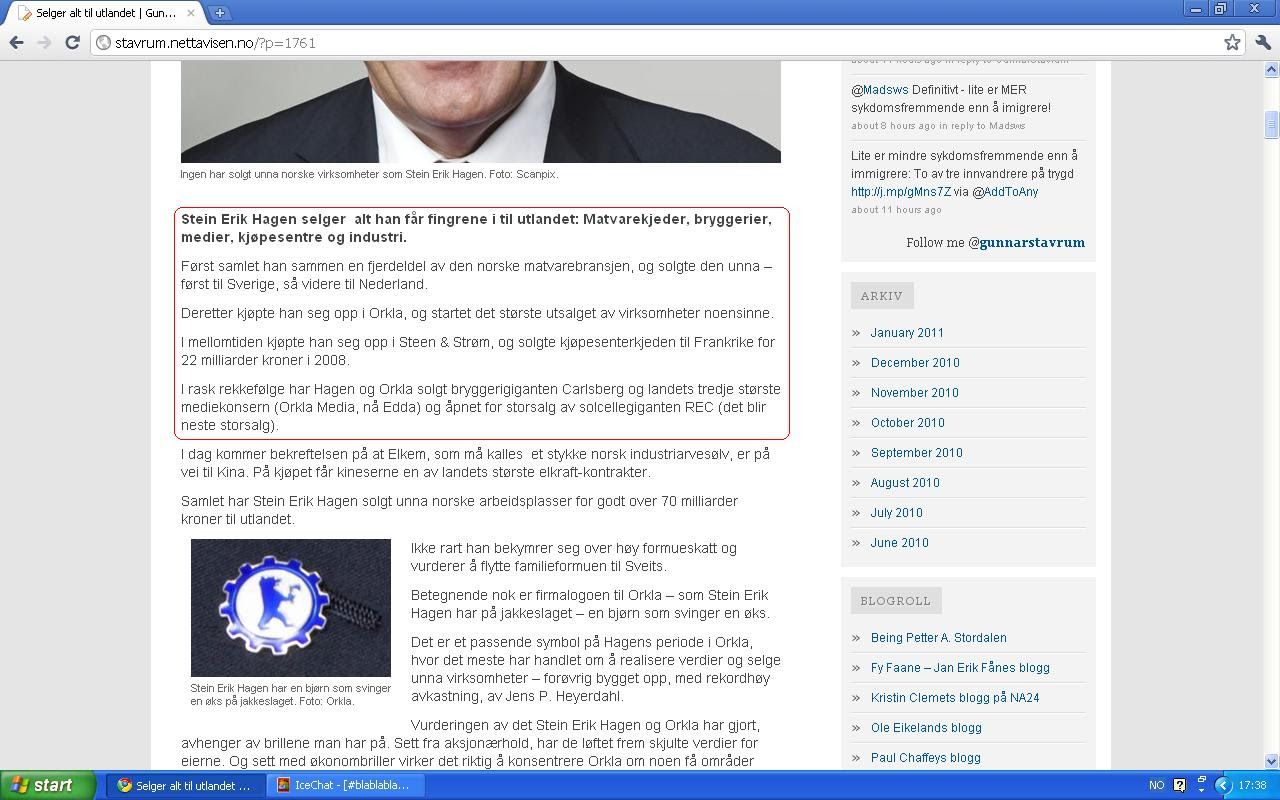Open the 'about 8 hours ago' tweet timestamp
Screen dimensions: 1280x800
pos(894,126)
